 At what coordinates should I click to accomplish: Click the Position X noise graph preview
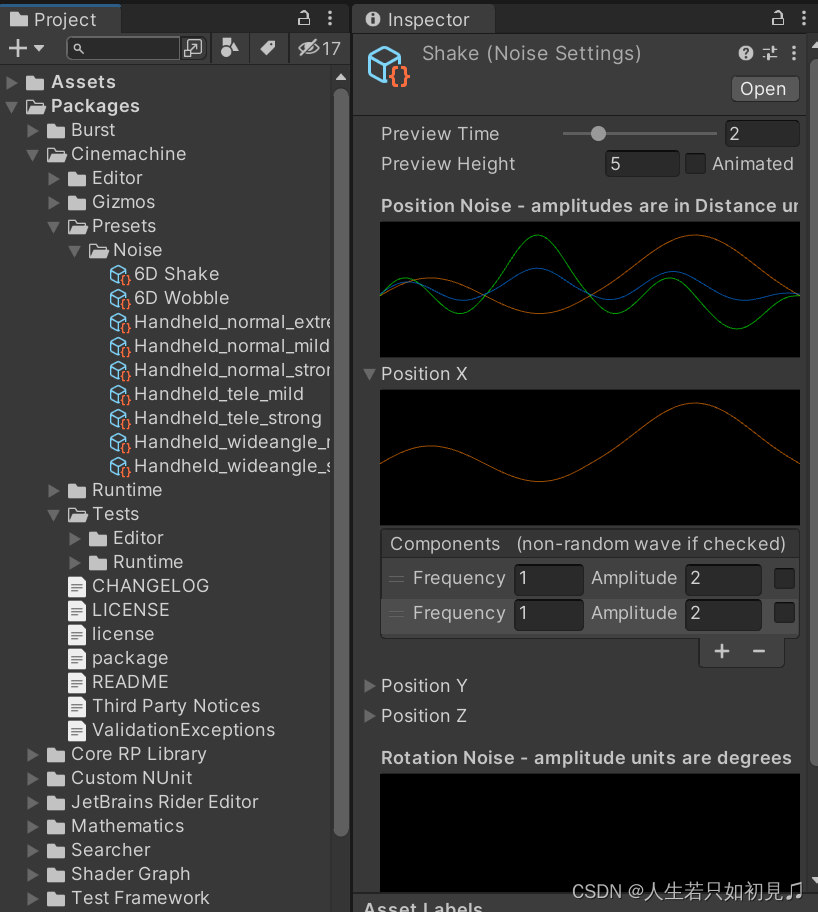(589, 457)
